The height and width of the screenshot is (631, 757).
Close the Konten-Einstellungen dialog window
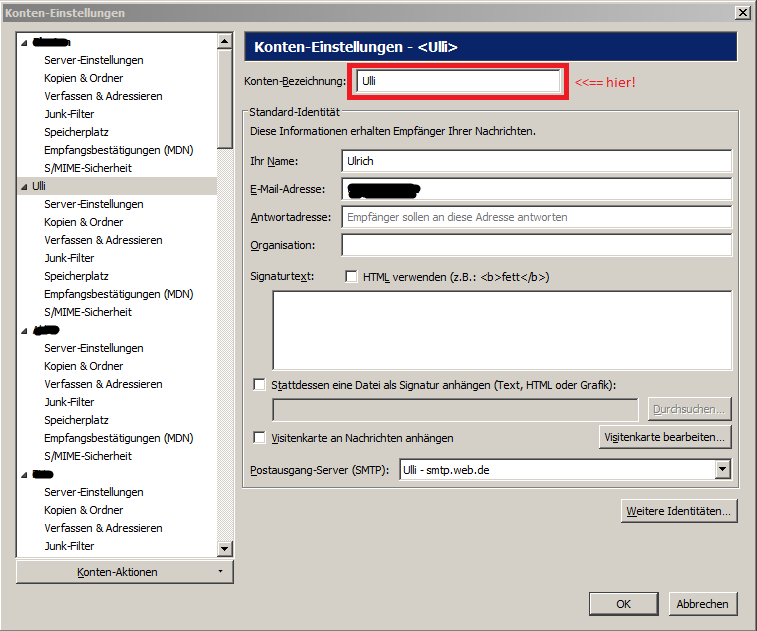742,12
